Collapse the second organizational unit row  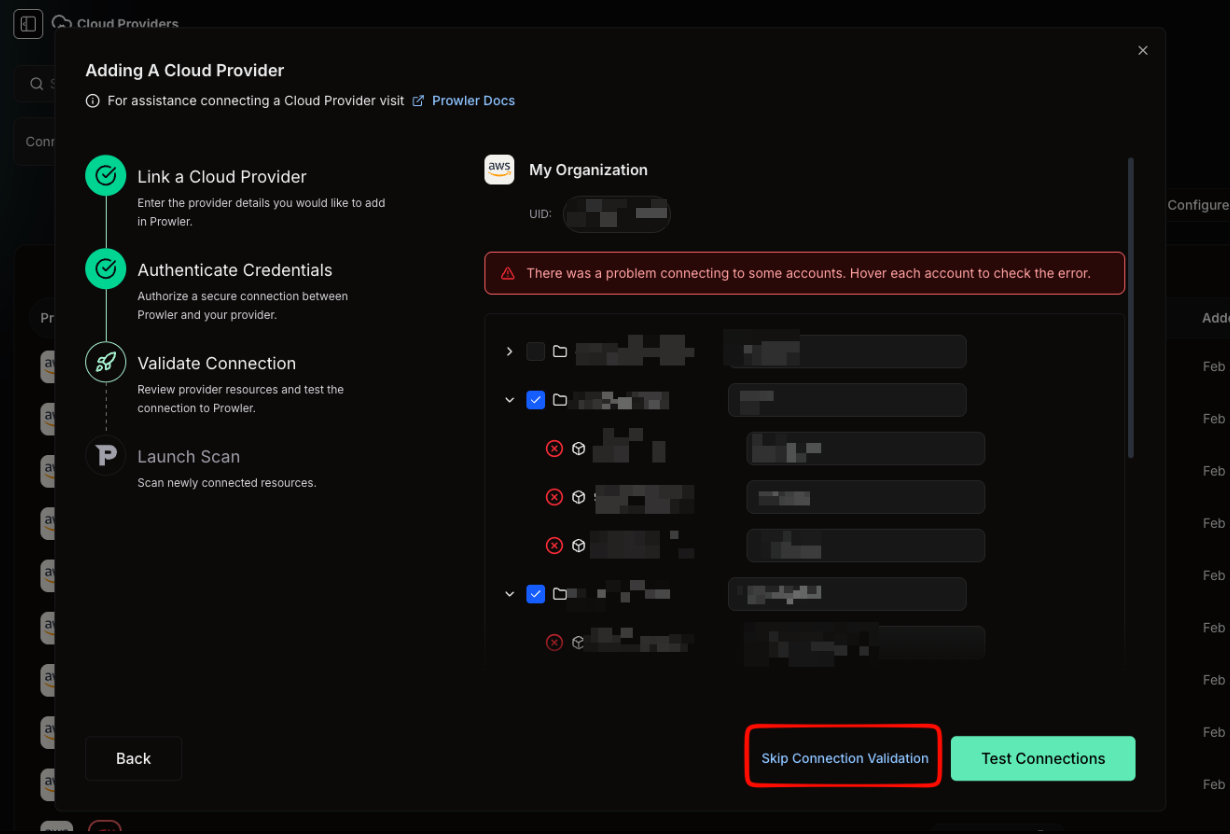(x=509, y=400)
